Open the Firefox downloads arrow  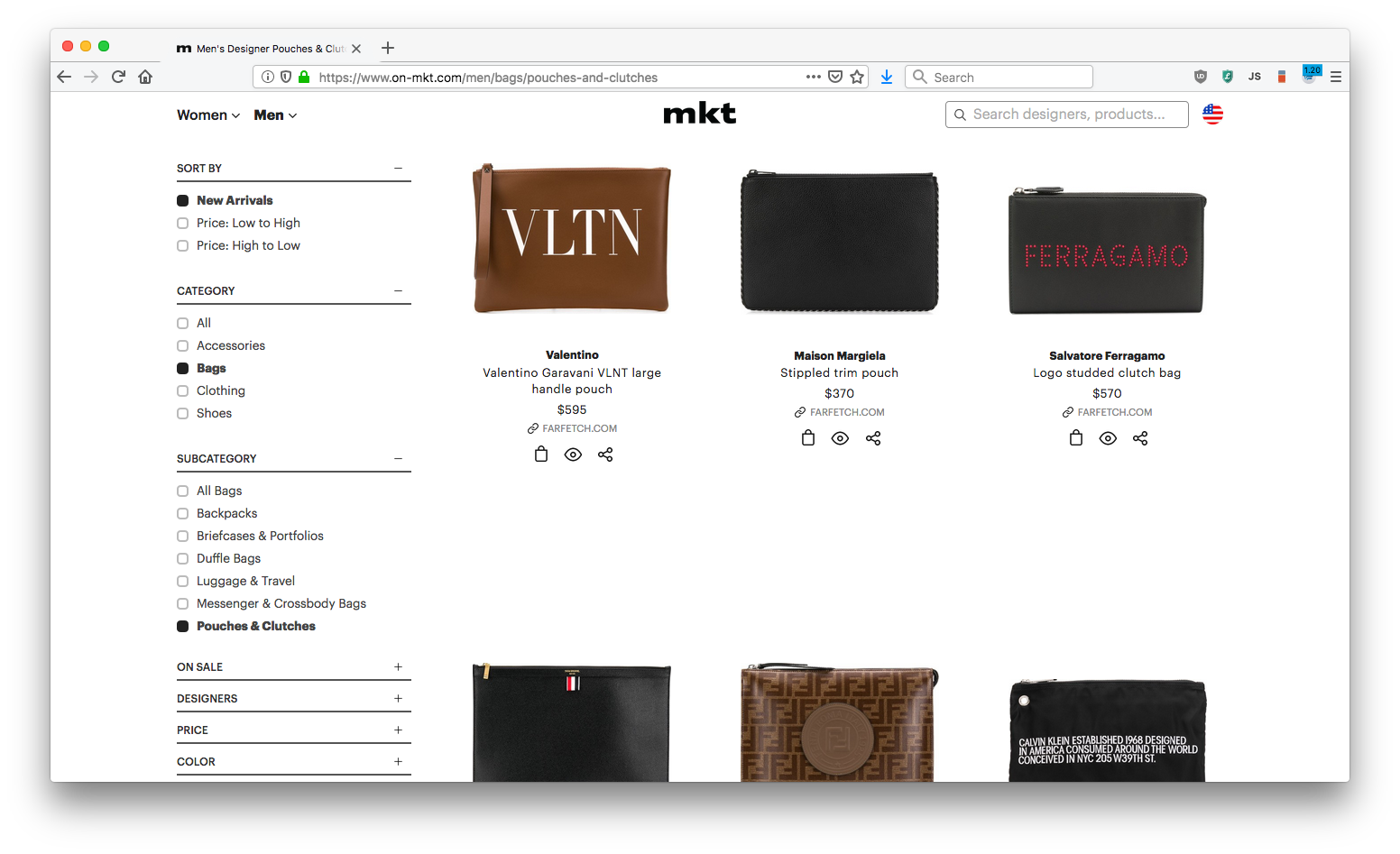pos(887,77)
